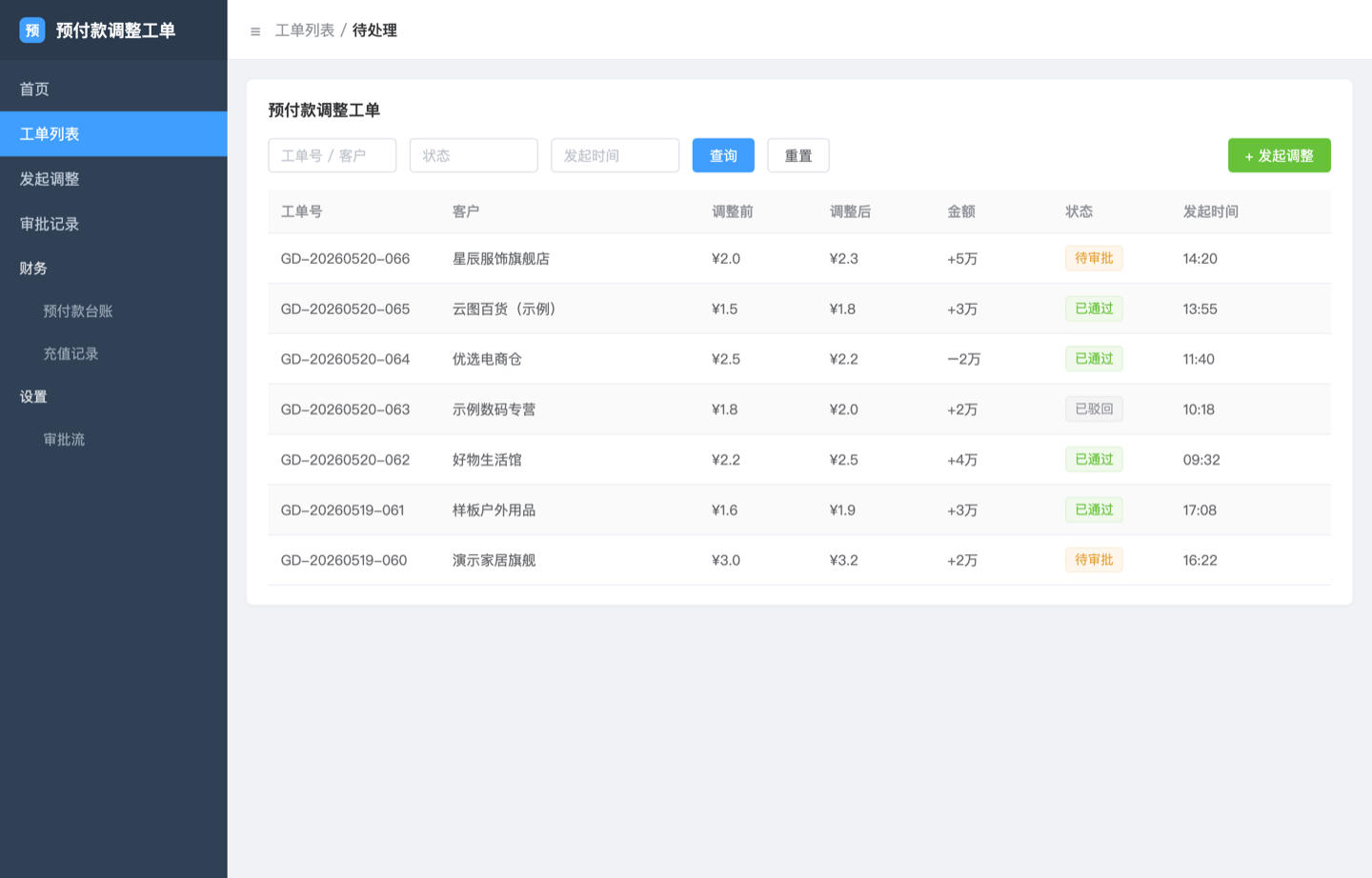Click the 客户 column header
Image resolution: width=1372 pixels, height=878 pixels.
[x=466, y=211]
